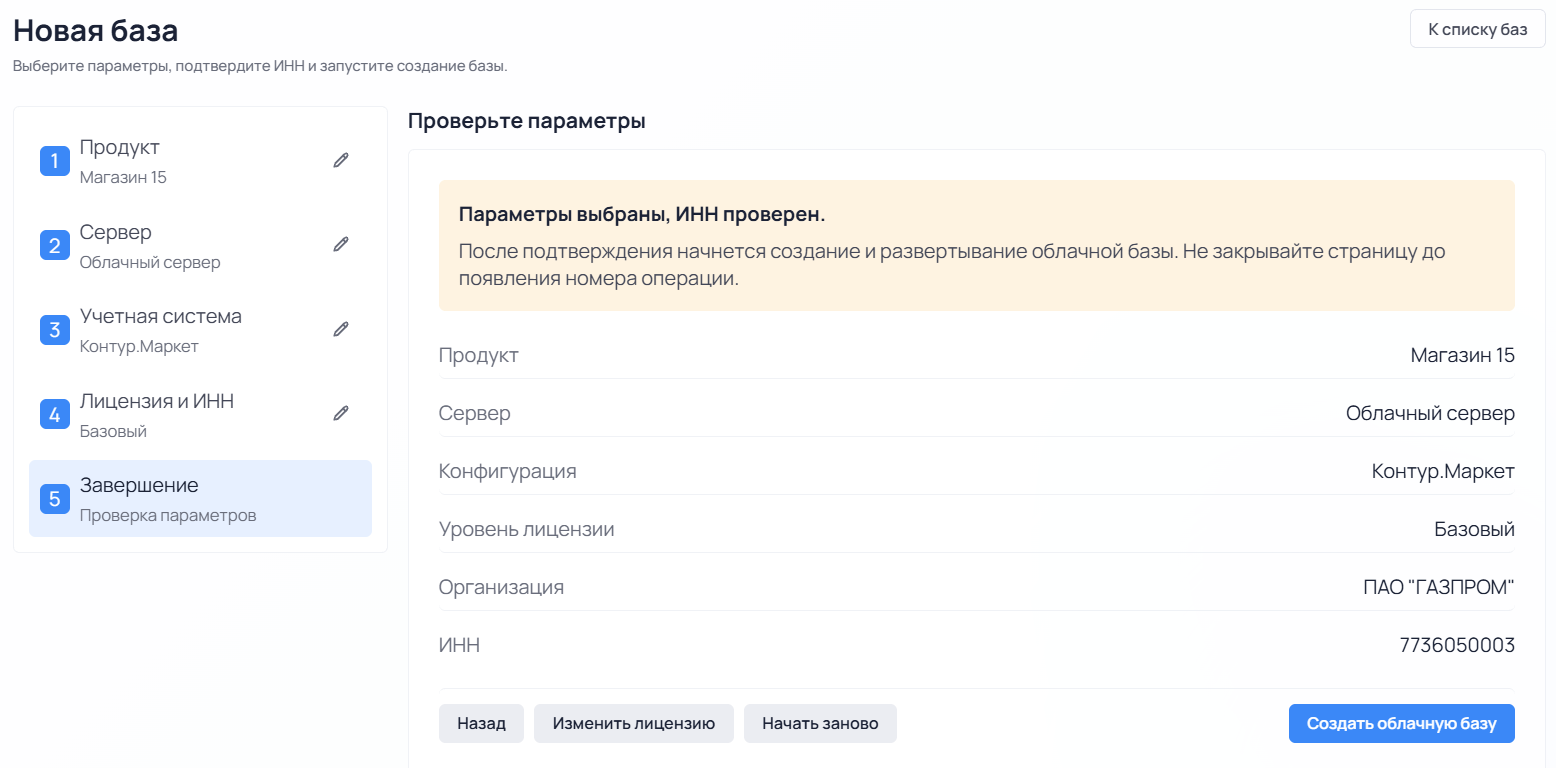This screenshot has height=768, width=1556.
Task: Open the Лицензия и ИНН step
Action: tap(200, 414)
